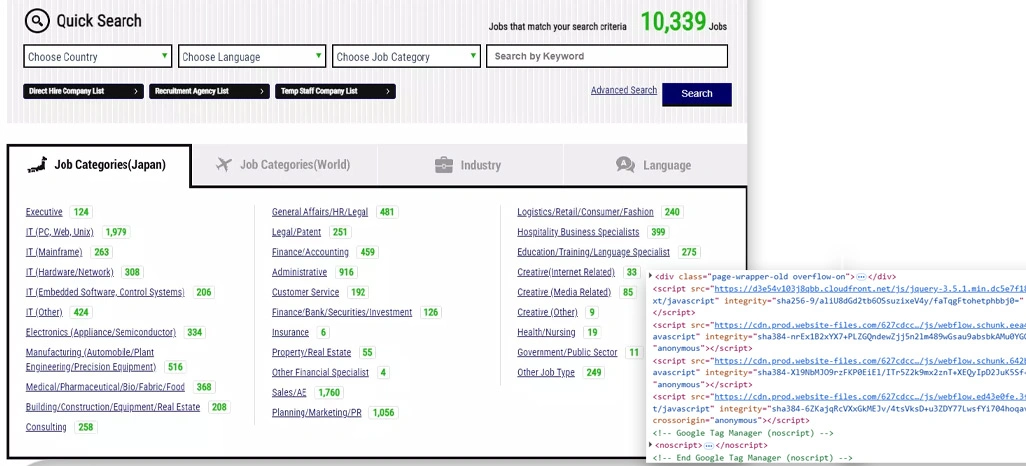Viewport: 1026px width, 466px height.
Task: Open the Other Job Type category
Action: pos(546,373)
